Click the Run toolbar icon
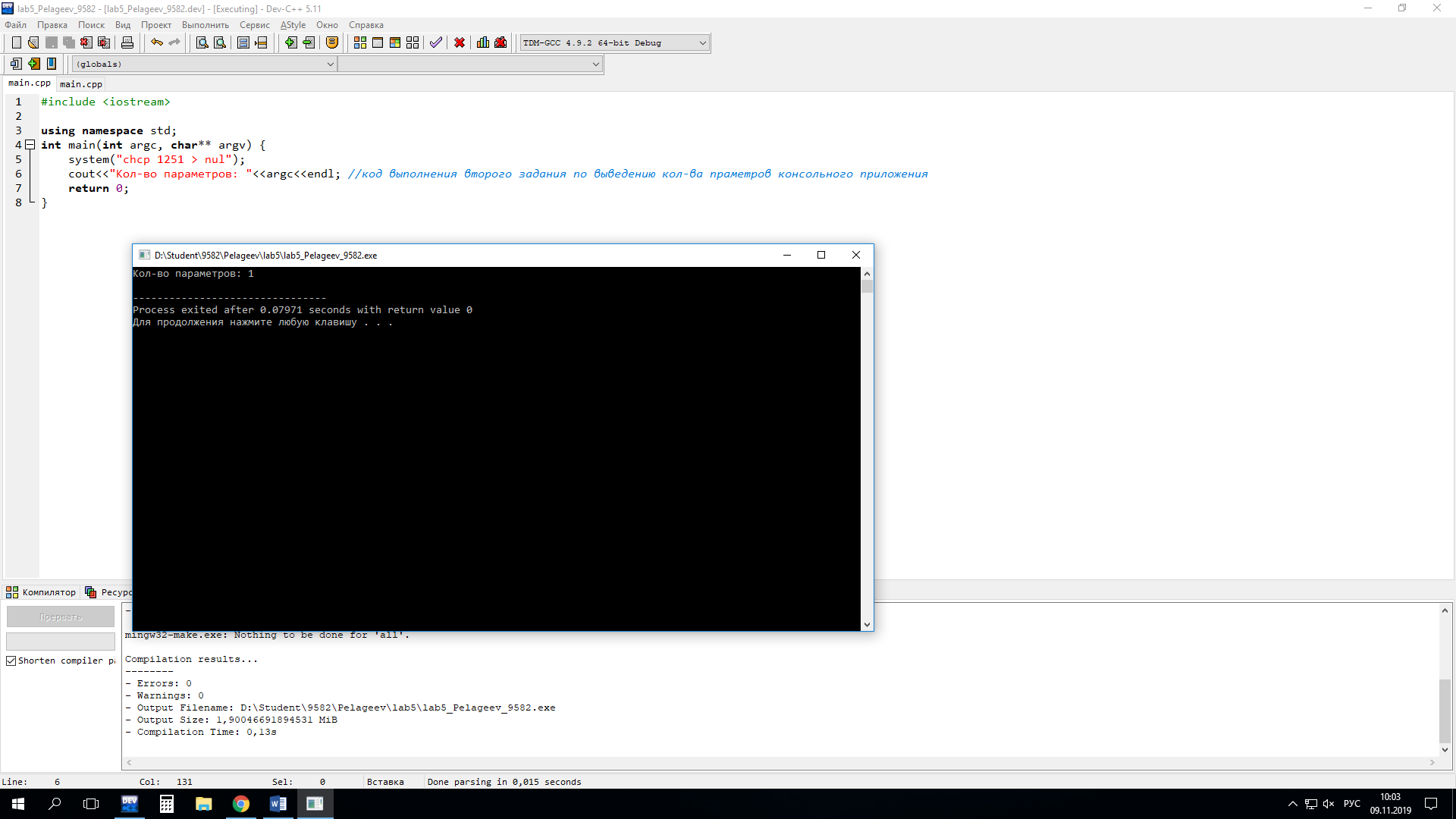 coord(378,43)
